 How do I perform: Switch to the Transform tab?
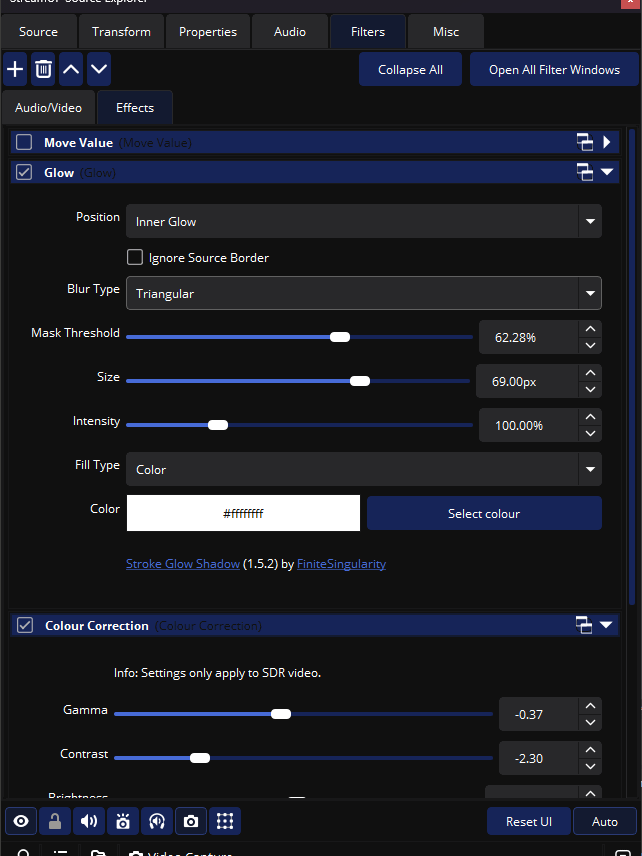(x=121, y=32)
